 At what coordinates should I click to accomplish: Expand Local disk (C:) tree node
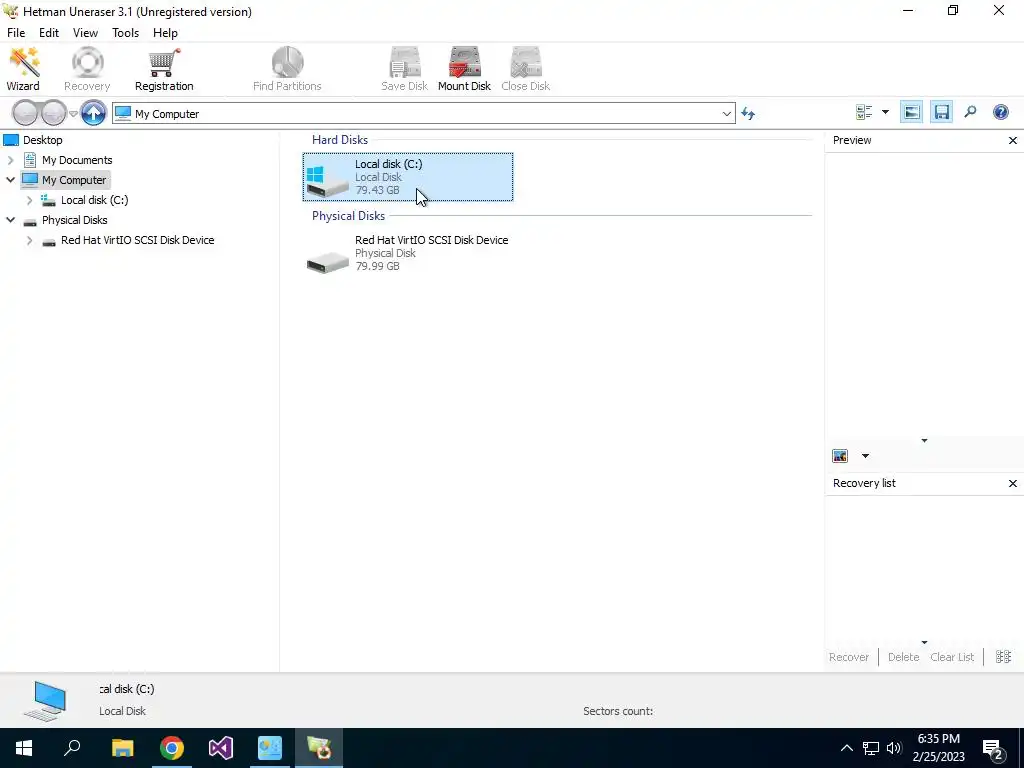[x=29, y=200]
